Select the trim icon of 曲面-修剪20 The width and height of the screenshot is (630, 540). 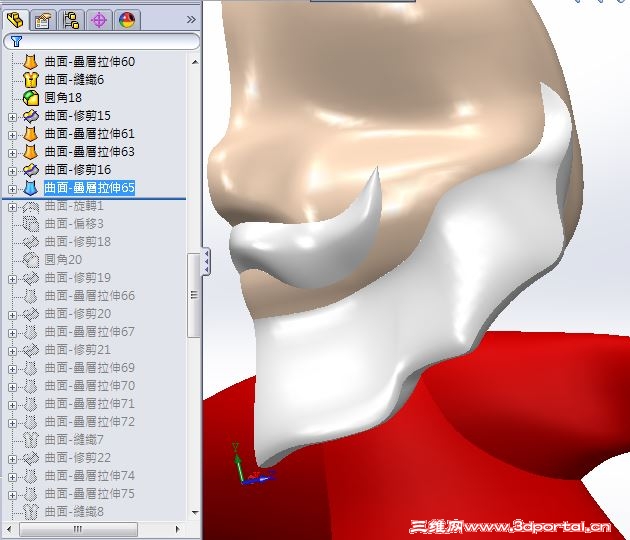tap(31, 314)
